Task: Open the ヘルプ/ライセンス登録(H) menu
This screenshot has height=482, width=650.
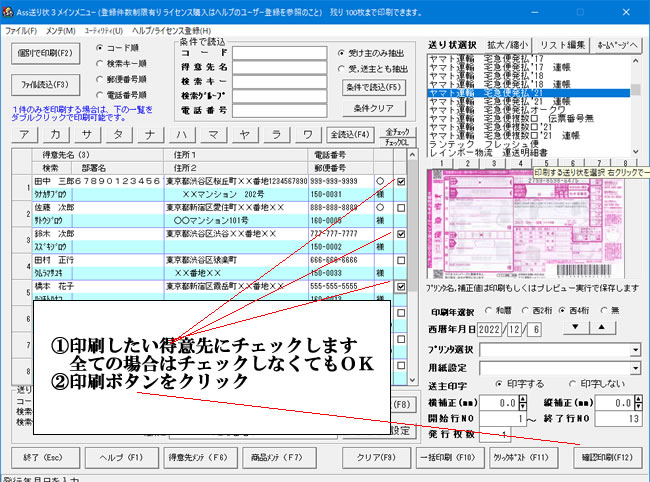Action: [x=174, y=31]
